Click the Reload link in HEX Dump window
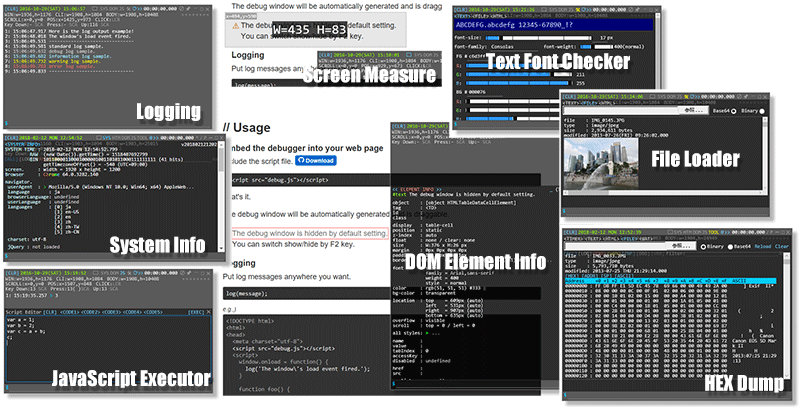The height and width of the screenshot is (409, 800). pyautogui.click(x=763, y=246)
